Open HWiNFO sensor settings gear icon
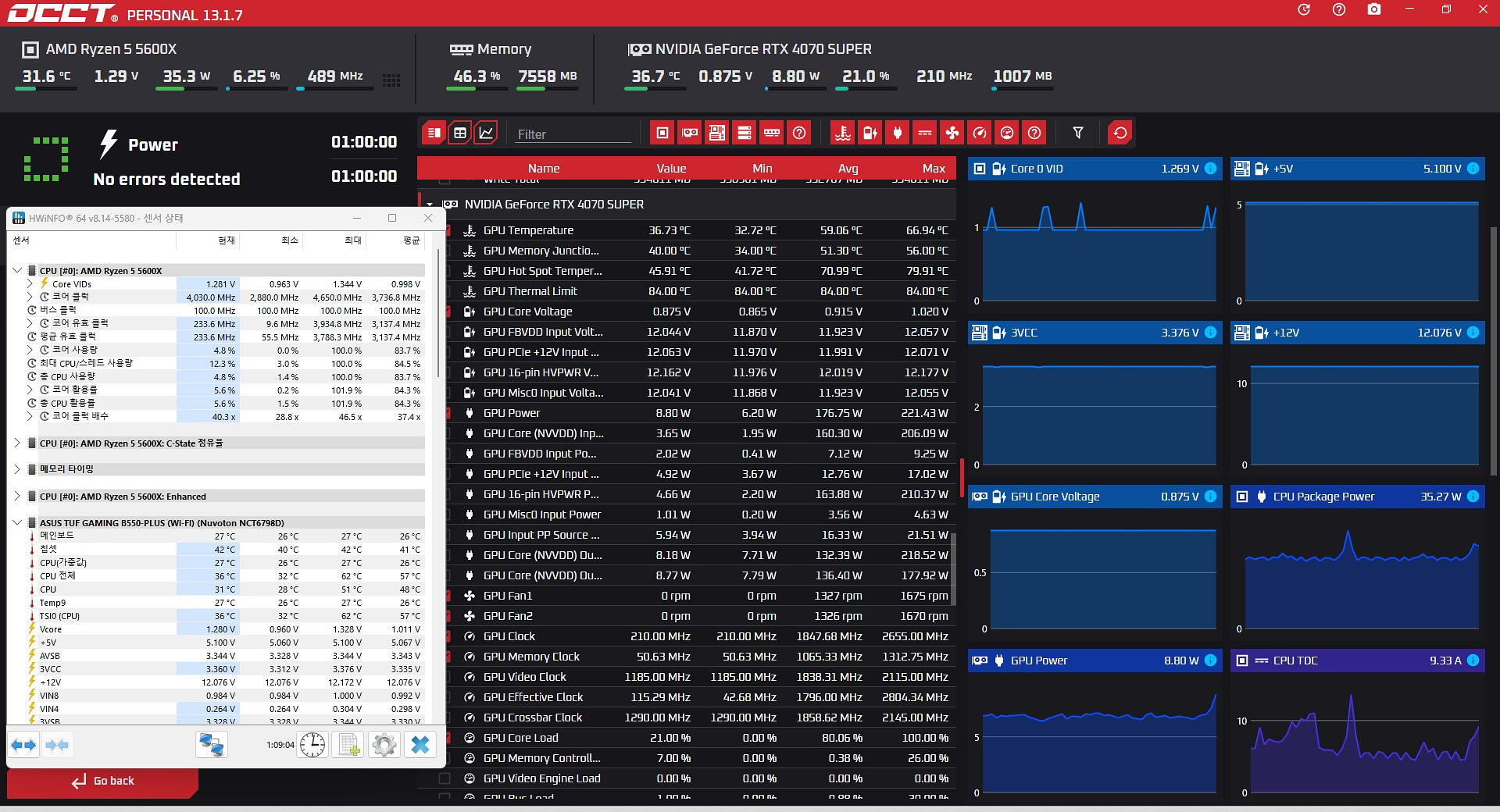 [384, 745]
